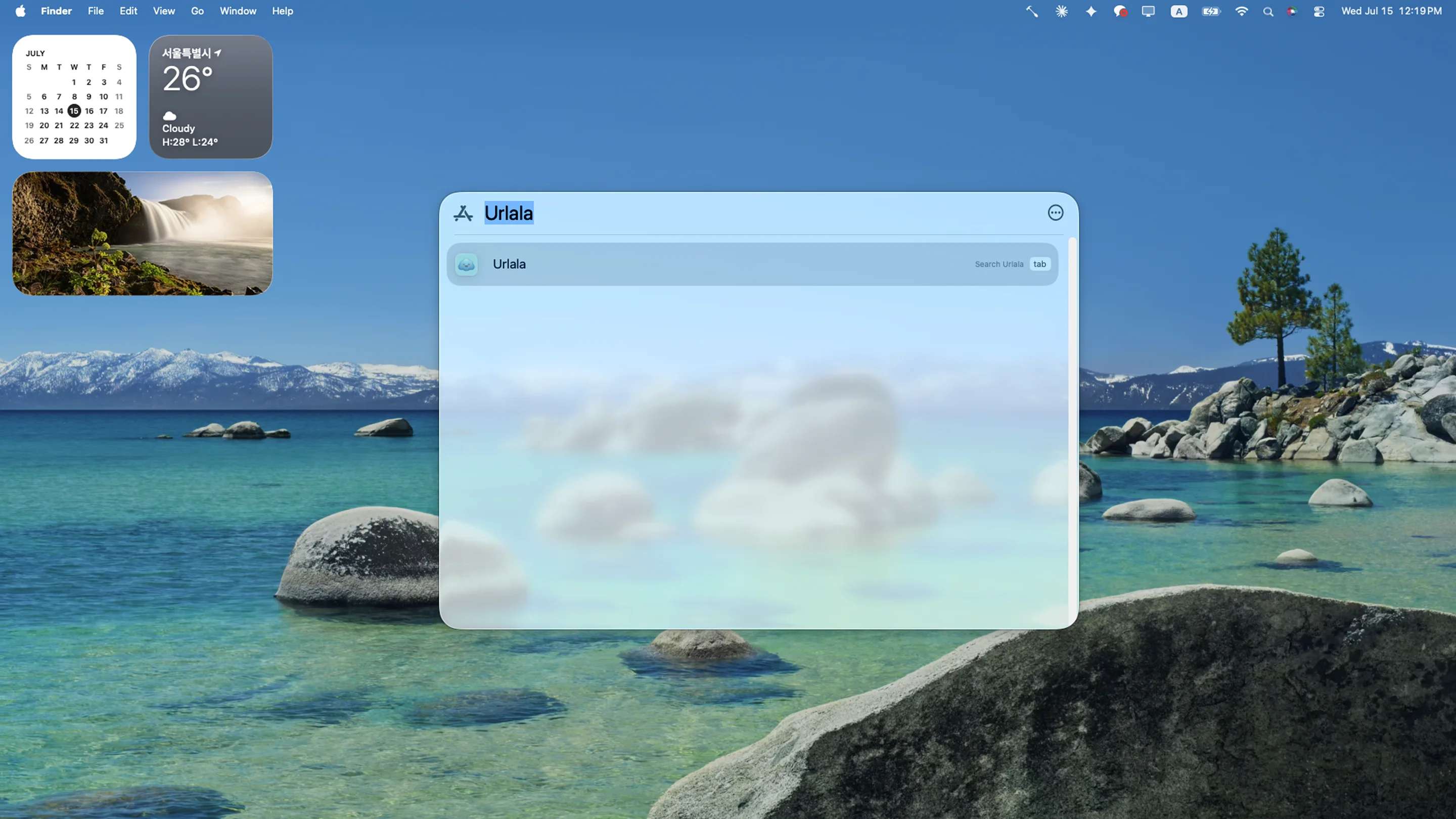
Task: Open the ellipsis more options button
Action: click(x=1055, y=212)
